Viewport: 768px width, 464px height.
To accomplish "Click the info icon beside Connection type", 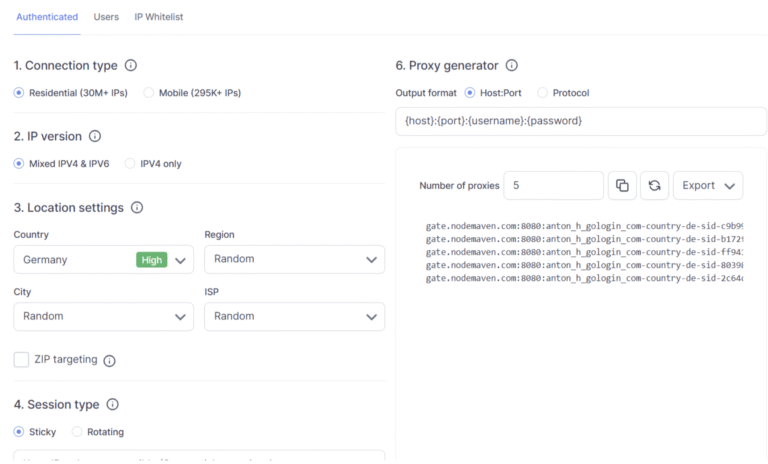I will coord(131,66).
